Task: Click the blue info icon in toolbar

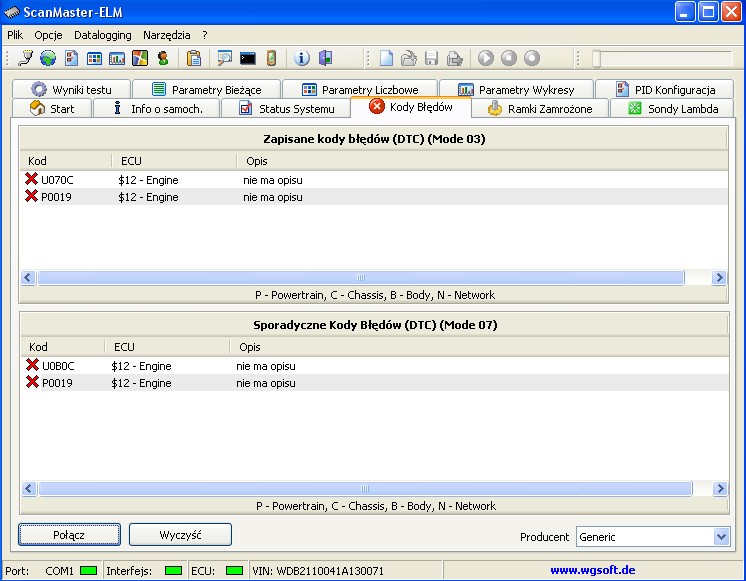Action: 302,58
